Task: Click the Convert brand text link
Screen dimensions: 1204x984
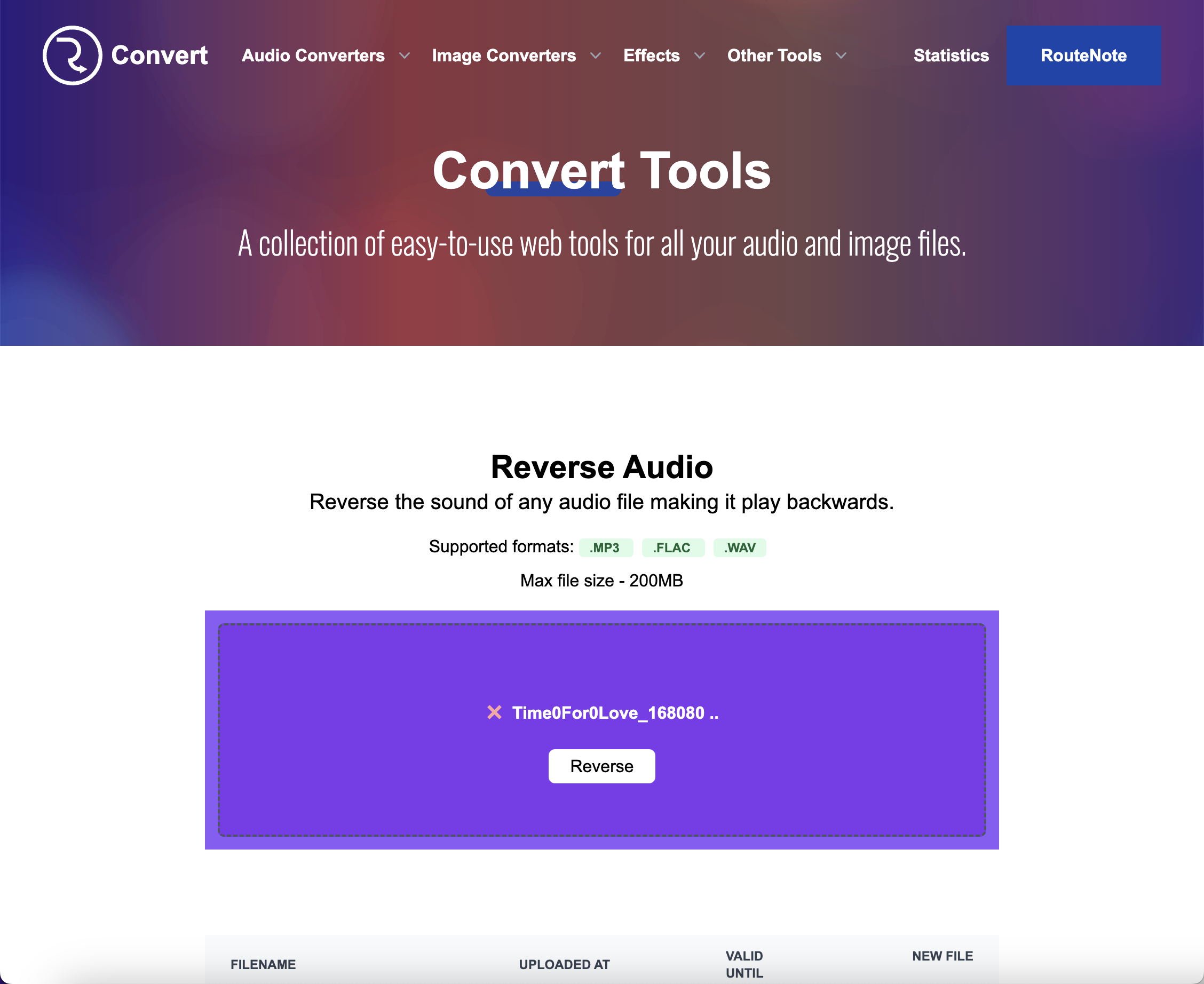Action: pyautogui.click(x=159, y=55)
